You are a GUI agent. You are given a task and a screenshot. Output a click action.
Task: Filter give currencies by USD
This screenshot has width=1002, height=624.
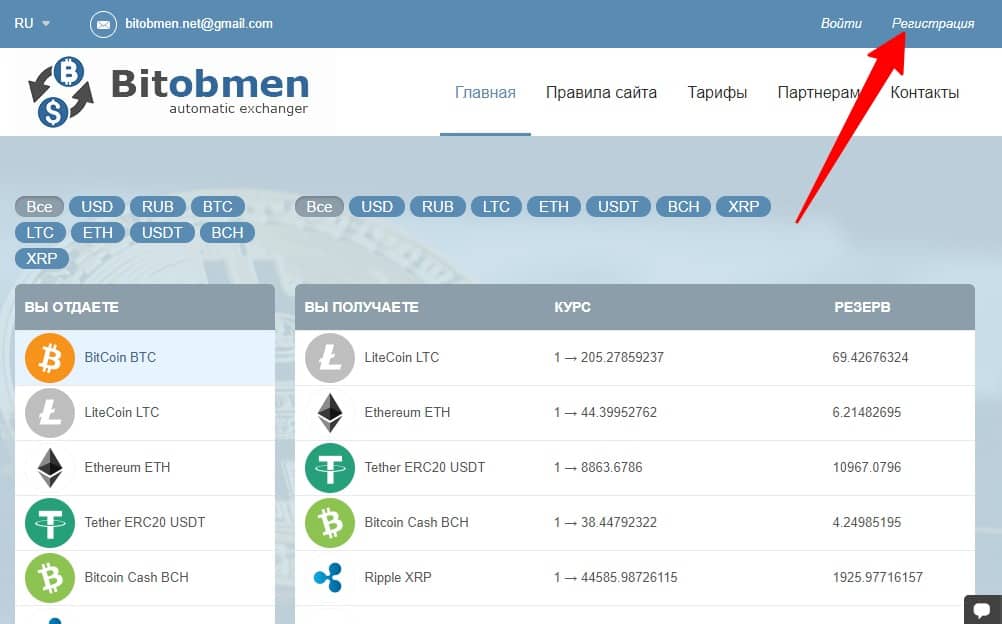[96, 207]
